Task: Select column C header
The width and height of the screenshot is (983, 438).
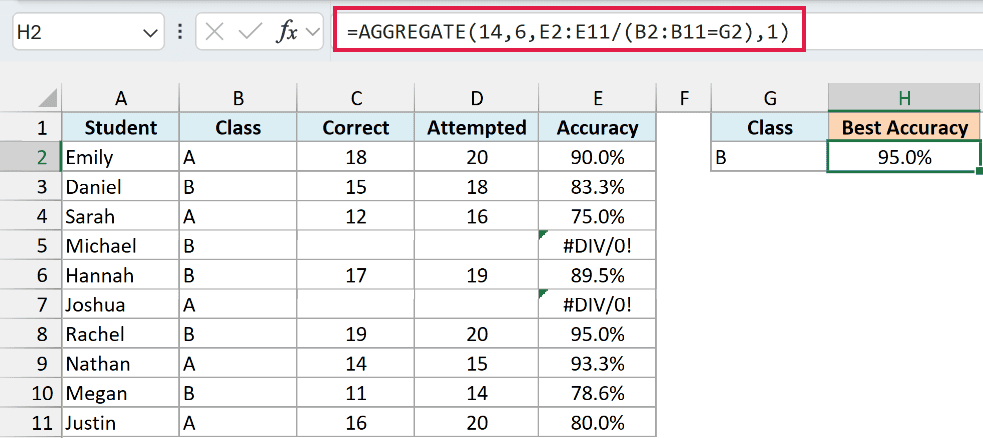Action: coord(356,98)
